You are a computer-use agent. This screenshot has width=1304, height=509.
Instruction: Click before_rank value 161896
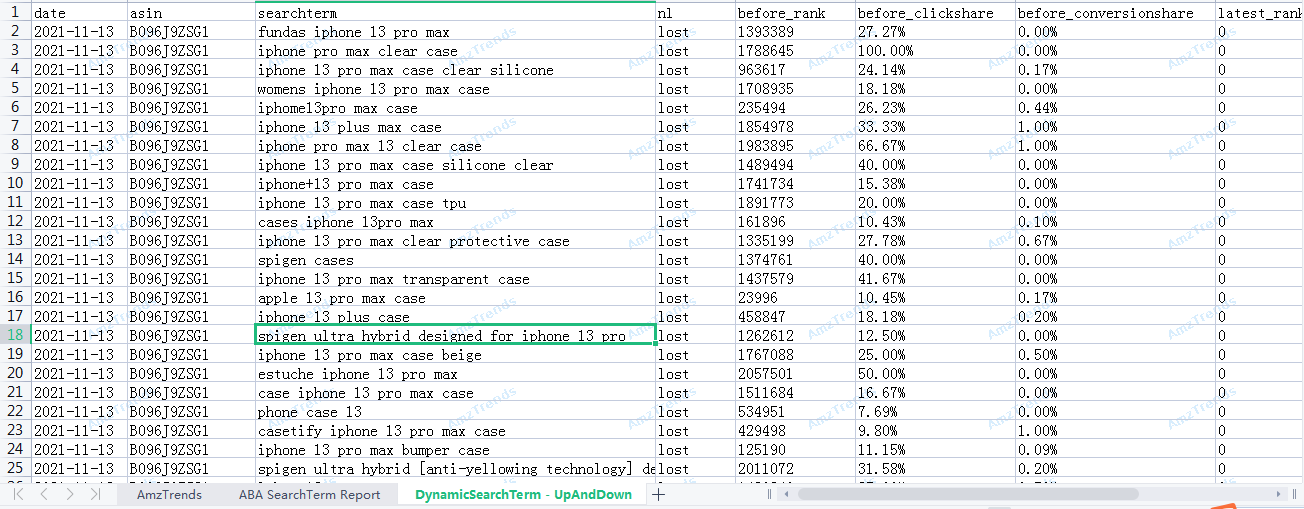coord(795,222)
